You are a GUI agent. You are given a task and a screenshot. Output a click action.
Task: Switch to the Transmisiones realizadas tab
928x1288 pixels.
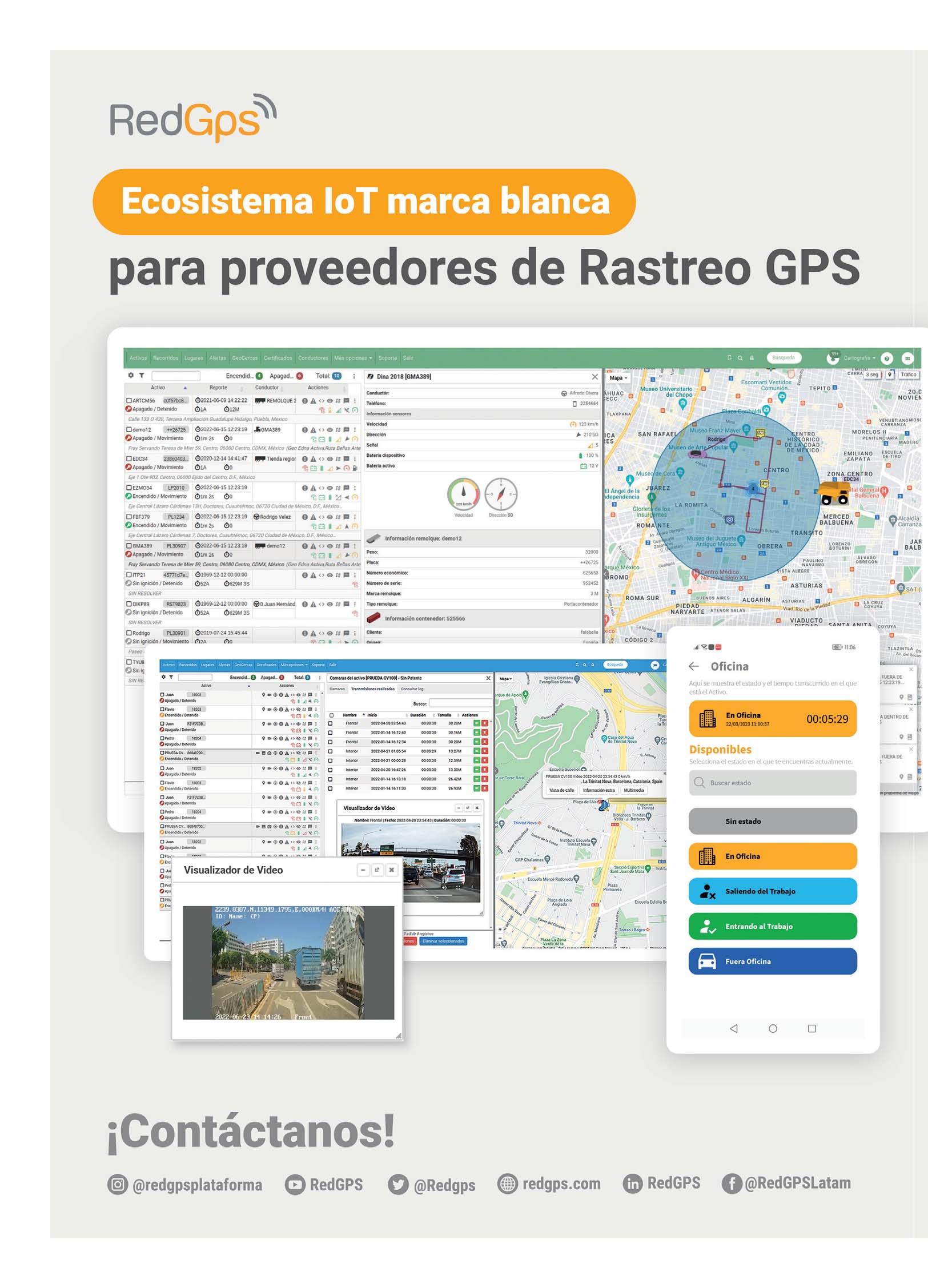click(373, 689)
